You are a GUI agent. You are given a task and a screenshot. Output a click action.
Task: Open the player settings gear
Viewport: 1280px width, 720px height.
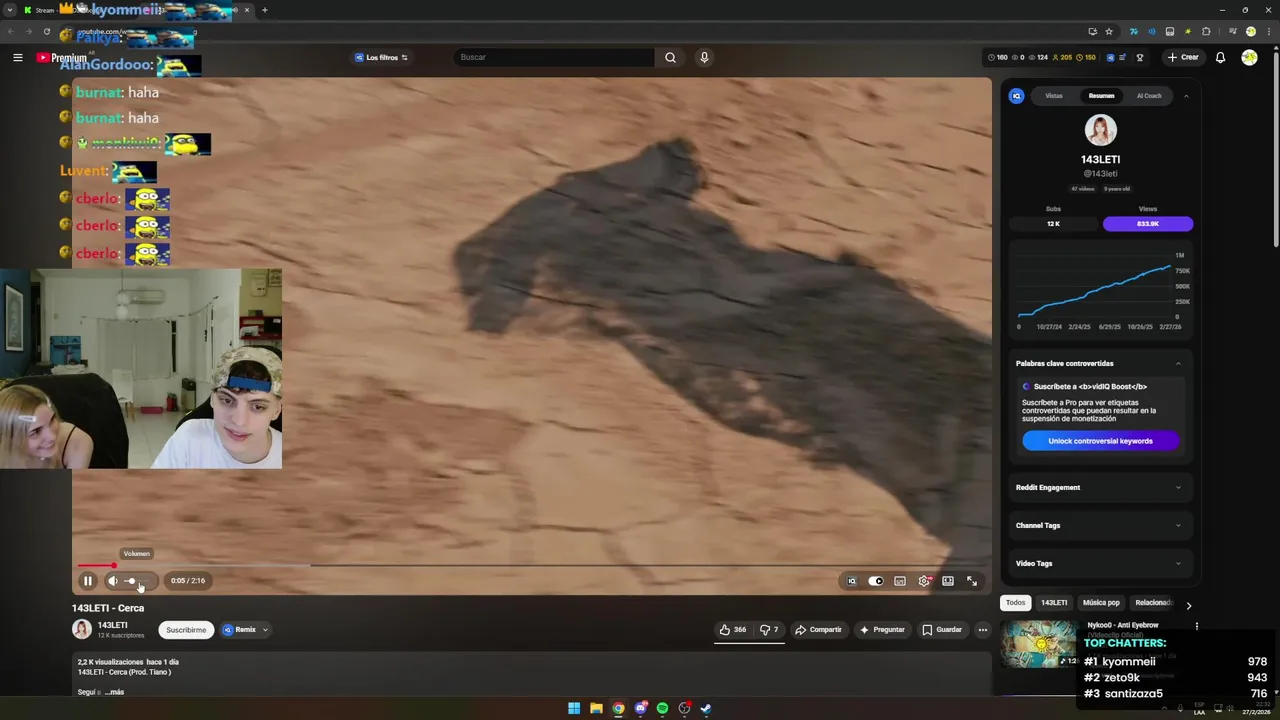click(x=924, y=581)
